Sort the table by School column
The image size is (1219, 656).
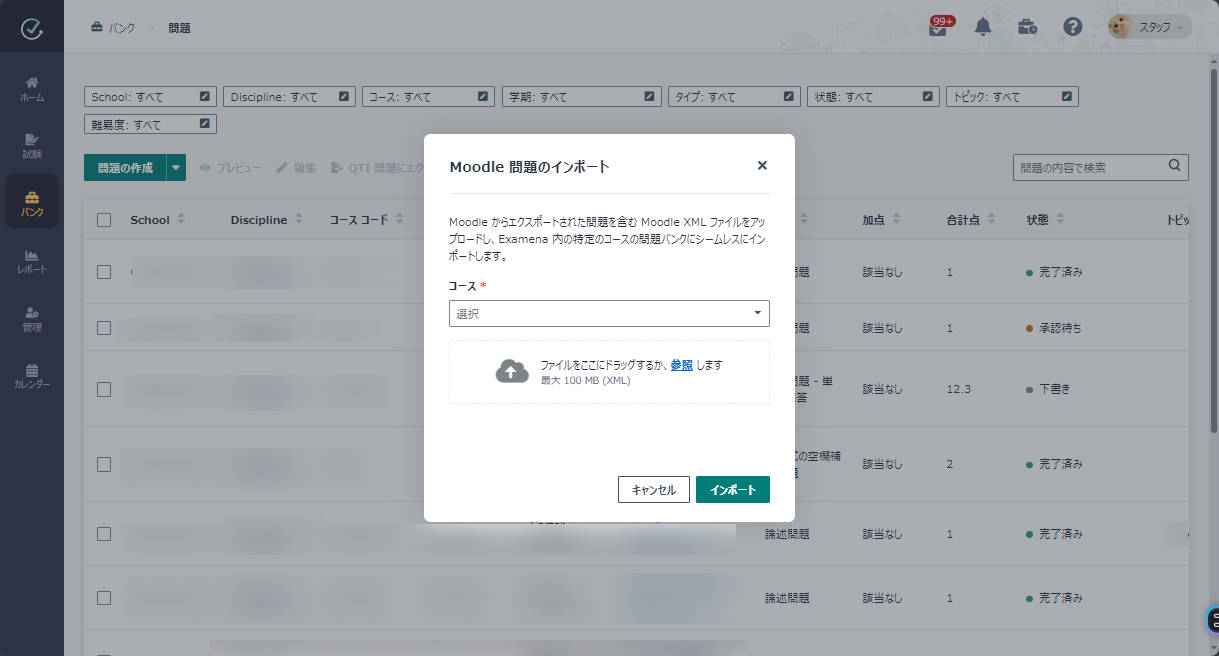coord(181,220)
